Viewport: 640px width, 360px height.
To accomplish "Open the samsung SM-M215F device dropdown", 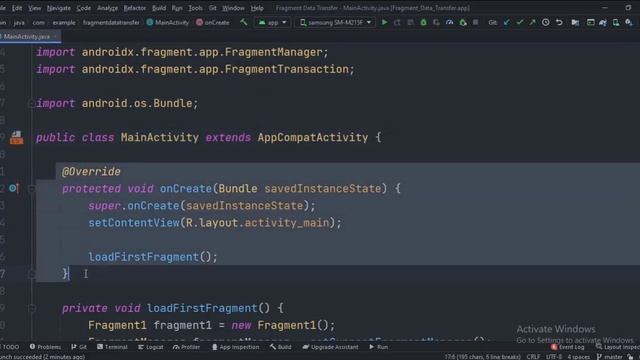I will [335, 22].
